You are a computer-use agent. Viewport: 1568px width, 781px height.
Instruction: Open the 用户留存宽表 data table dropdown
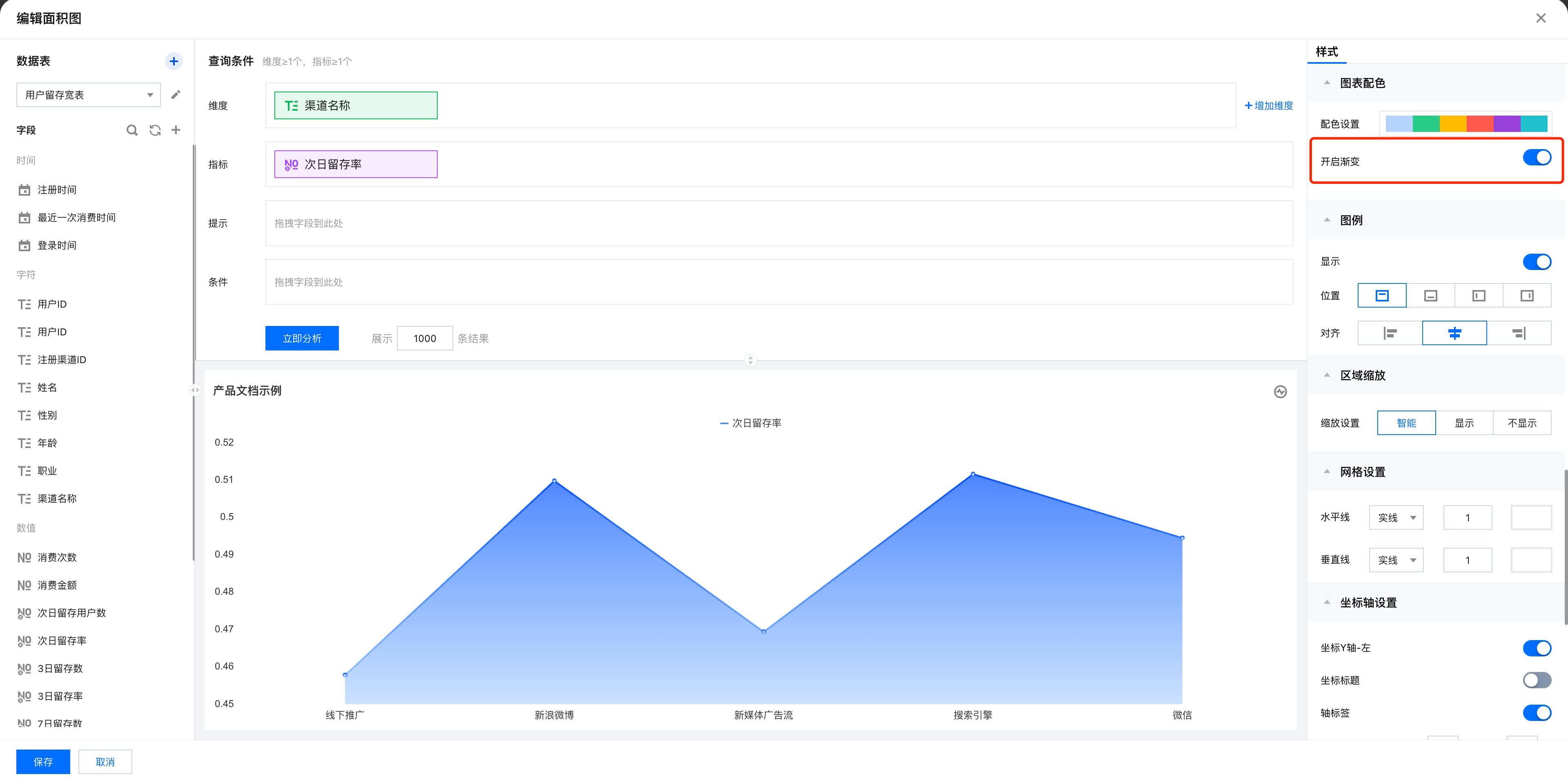(88, 95)
